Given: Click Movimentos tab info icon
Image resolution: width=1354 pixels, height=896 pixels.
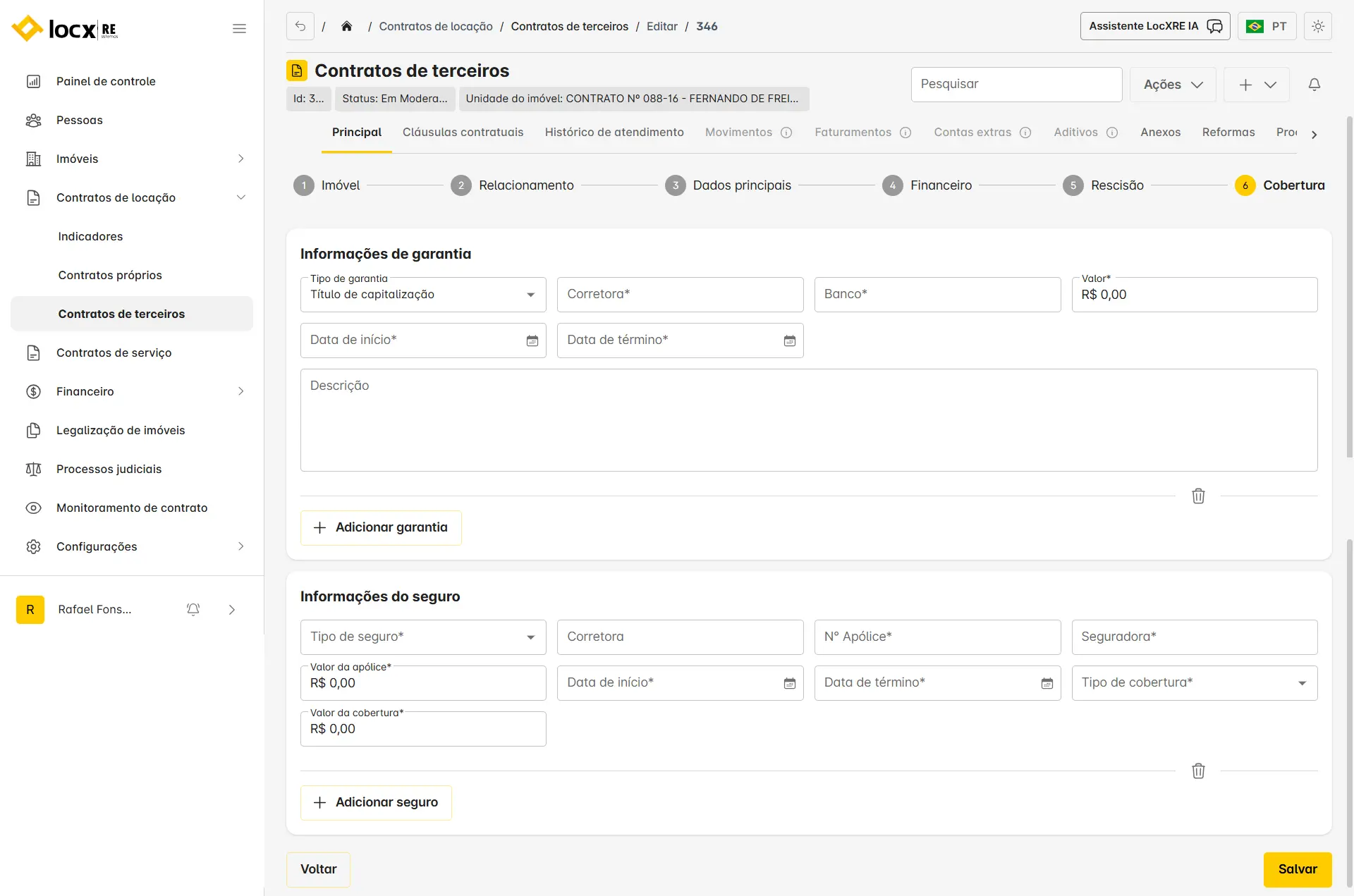Looking at the screenshot, I should (x=786, y=133).
